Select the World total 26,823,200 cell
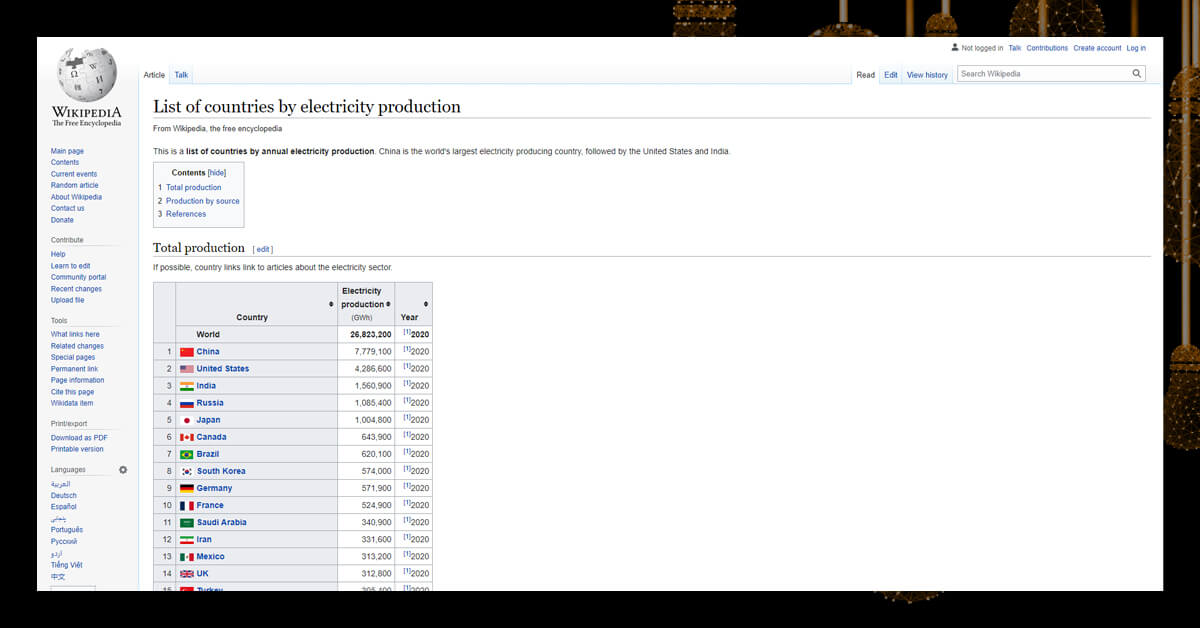The image size is (1200, 628). click(x=366, y=335)
